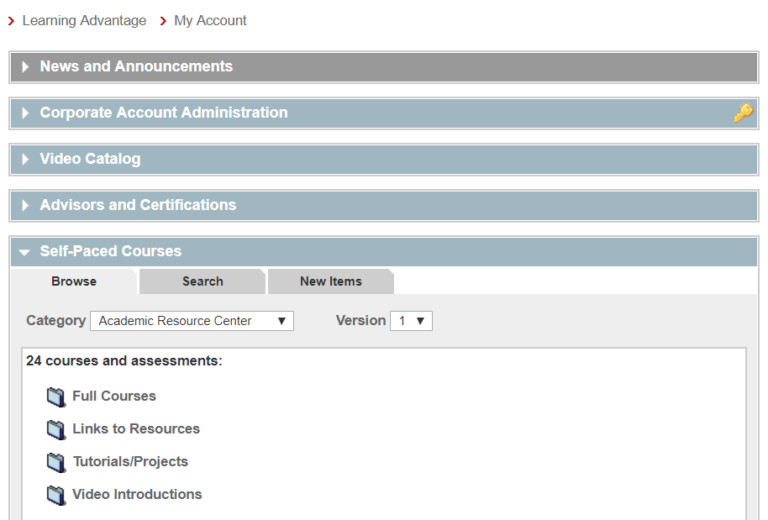The height and width of the screenshot is (520, 768).
Task: Click red chevron before Learning Advantage
Action: coord(11,21)
